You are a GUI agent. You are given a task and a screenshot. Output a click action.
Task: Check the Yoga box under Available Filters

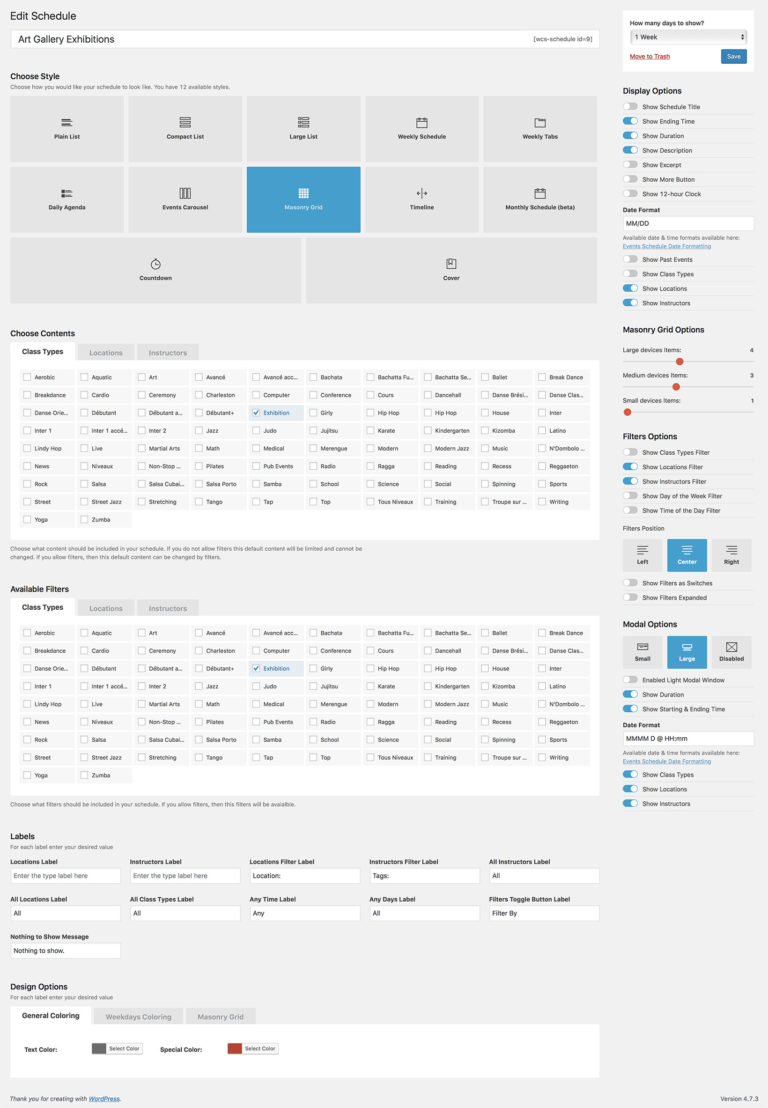pos(27,775)
